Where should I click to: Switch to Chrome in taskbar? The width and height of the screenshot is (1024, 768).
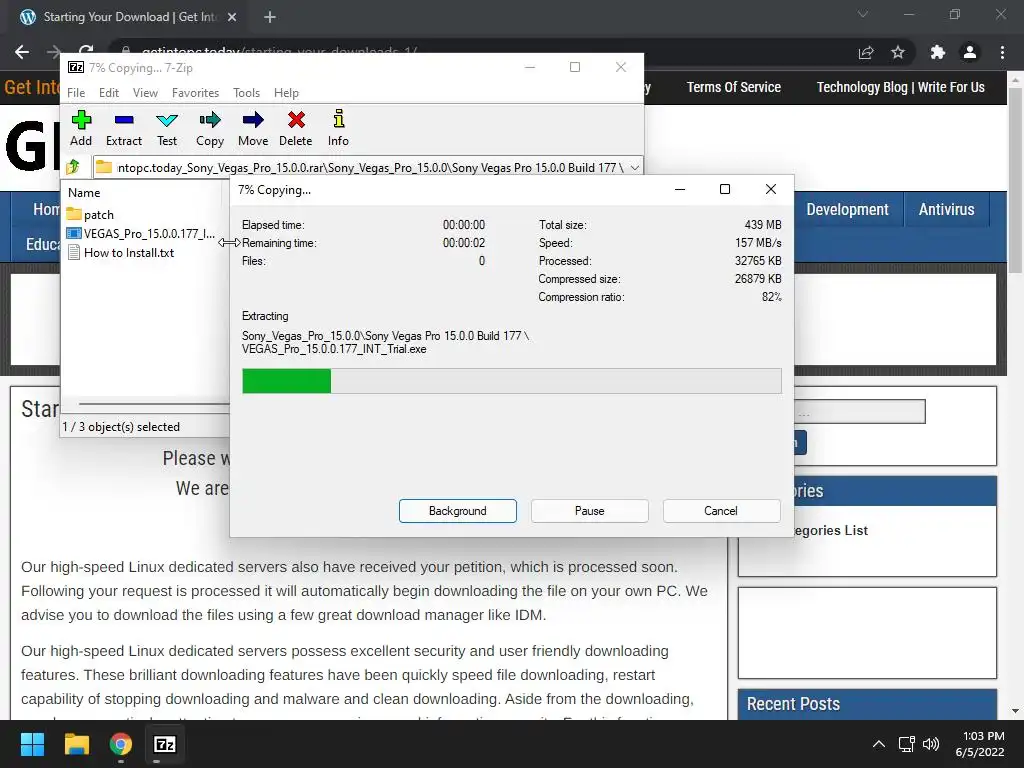click(120, 744)
